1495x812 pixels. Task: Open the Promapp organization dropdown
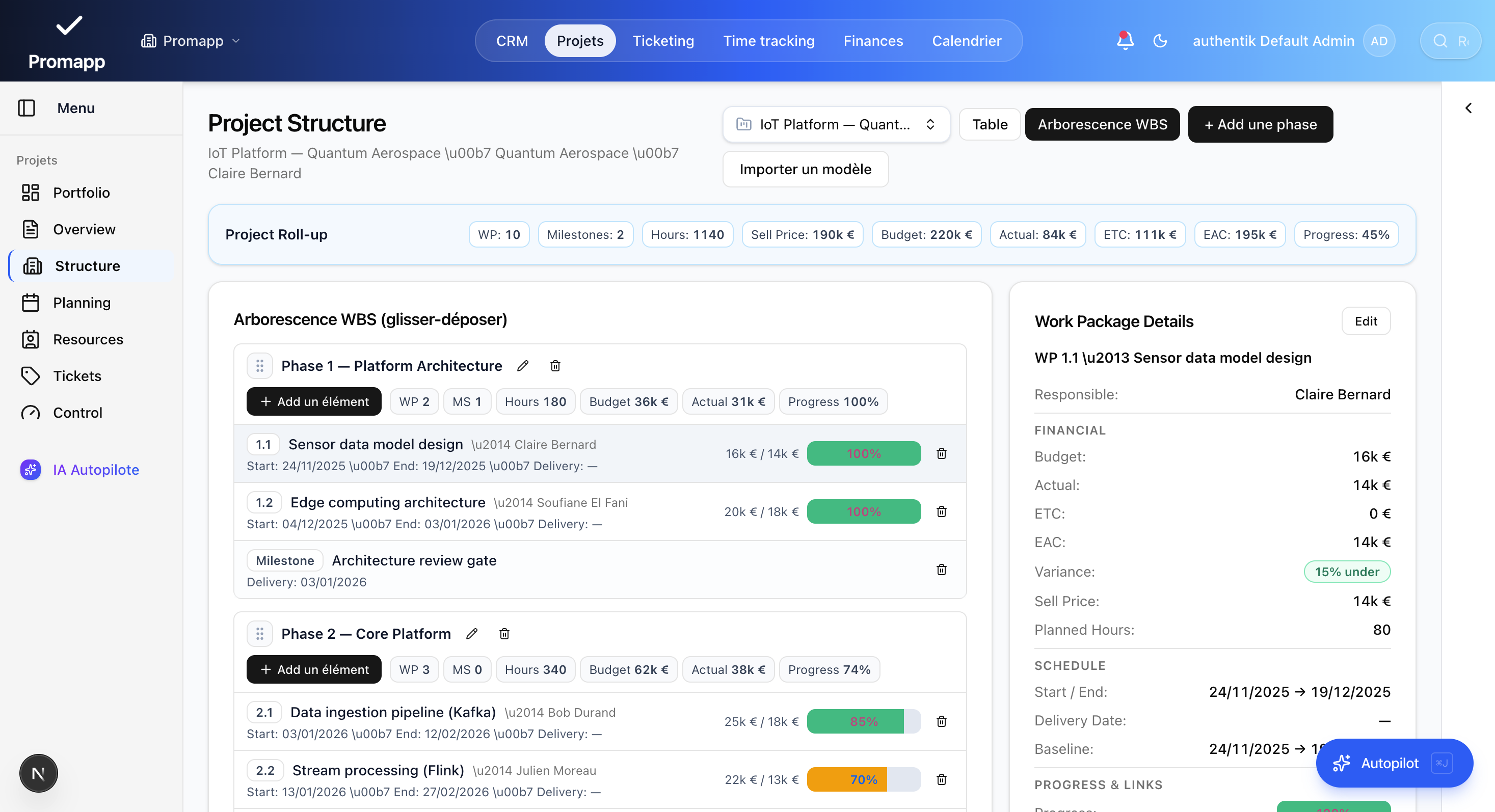[191, 41]
